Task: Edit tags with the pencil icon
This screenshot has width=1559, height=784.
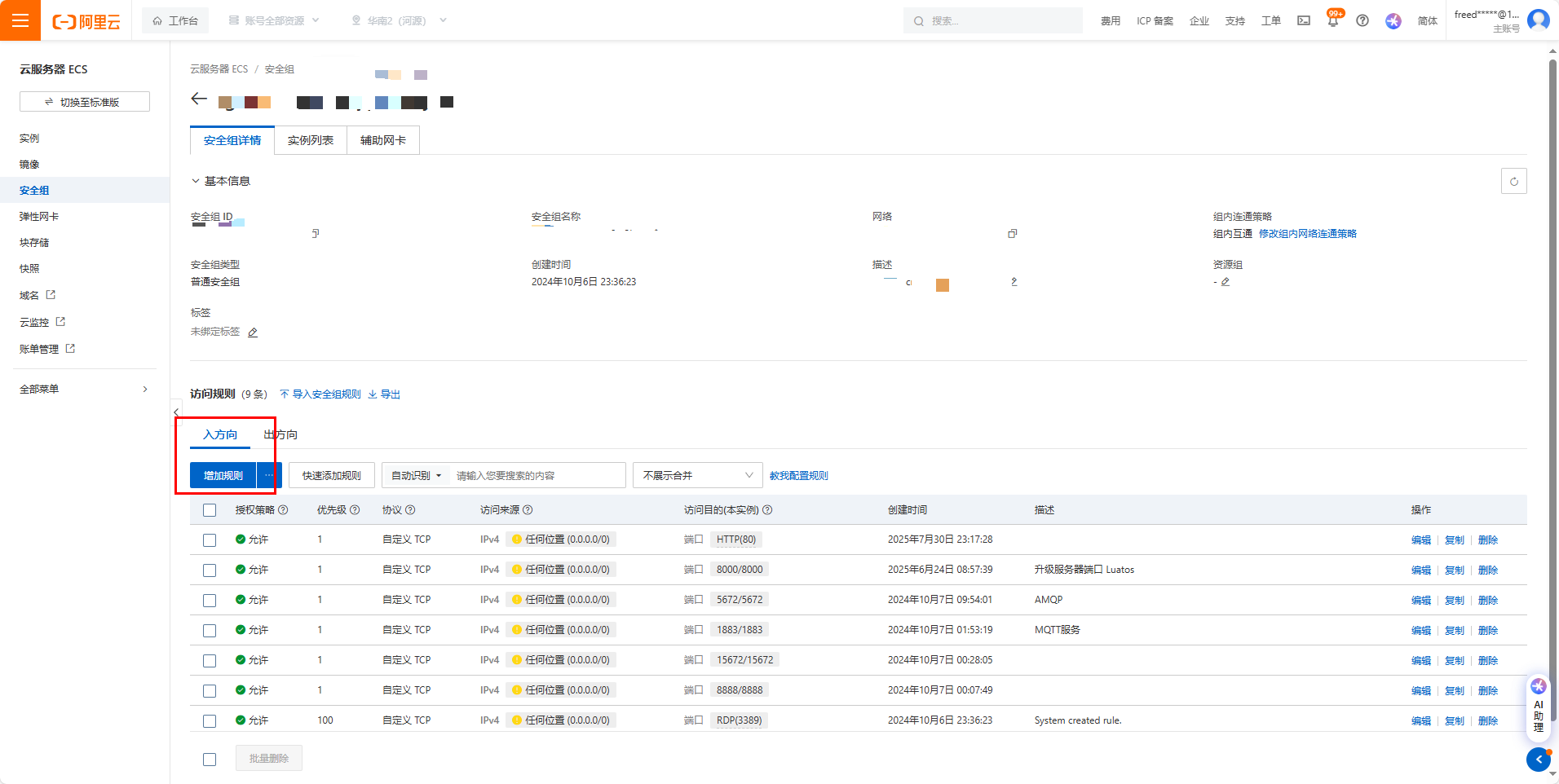Action: [253, 333]
